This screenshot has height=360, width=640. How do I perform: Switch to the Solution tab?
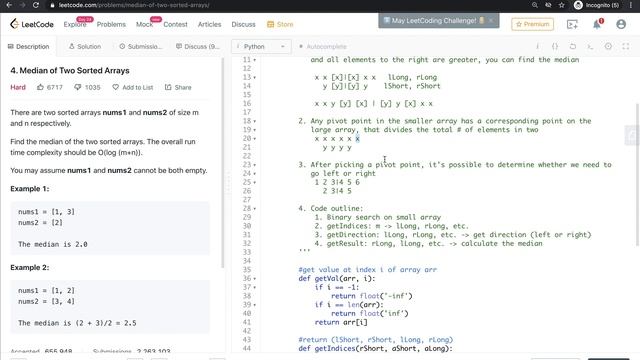coord(84,47)
